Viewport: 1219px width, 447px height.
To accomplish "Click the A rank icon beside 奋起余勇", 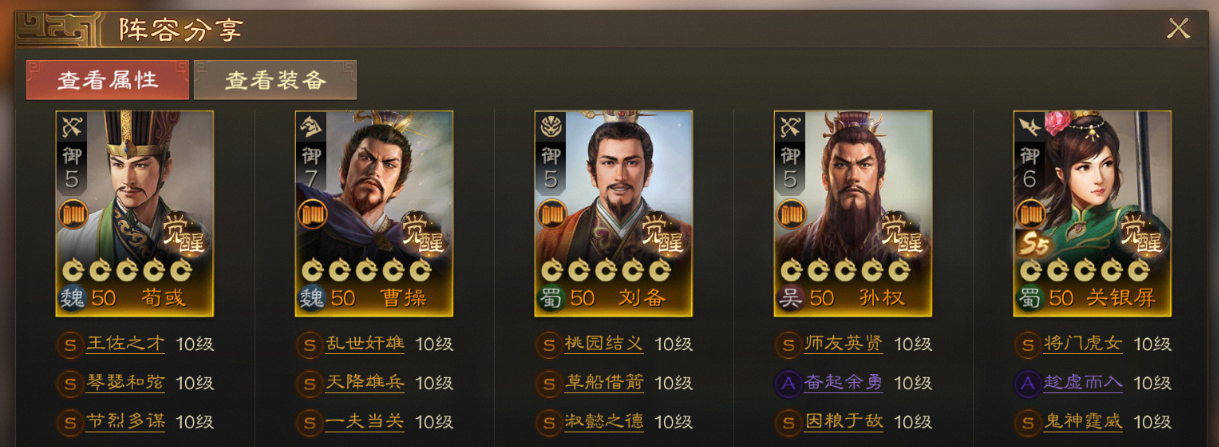I will (788, 383).
